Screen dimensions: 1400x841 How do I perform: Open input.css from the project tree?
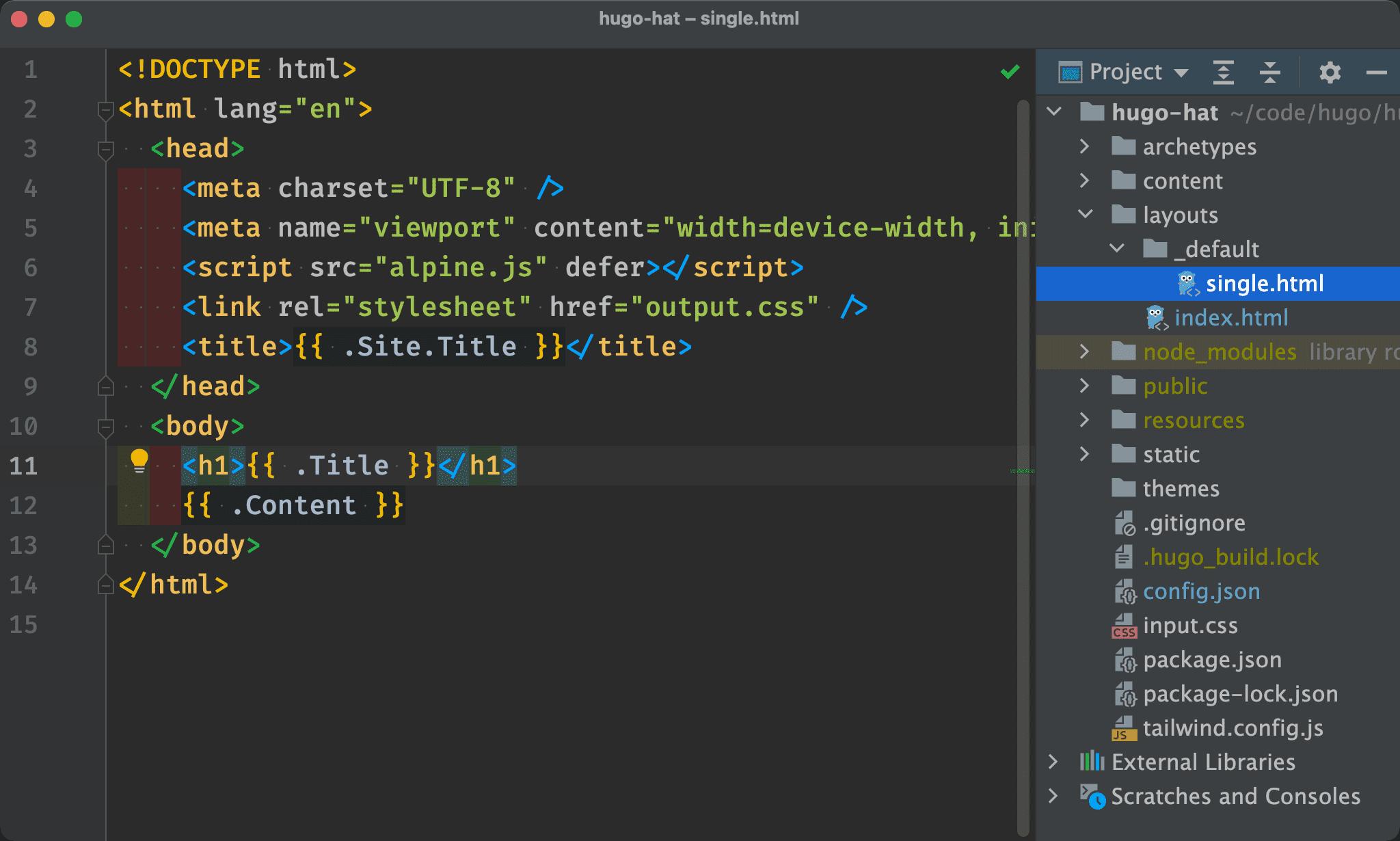(x=1190, y=626)
